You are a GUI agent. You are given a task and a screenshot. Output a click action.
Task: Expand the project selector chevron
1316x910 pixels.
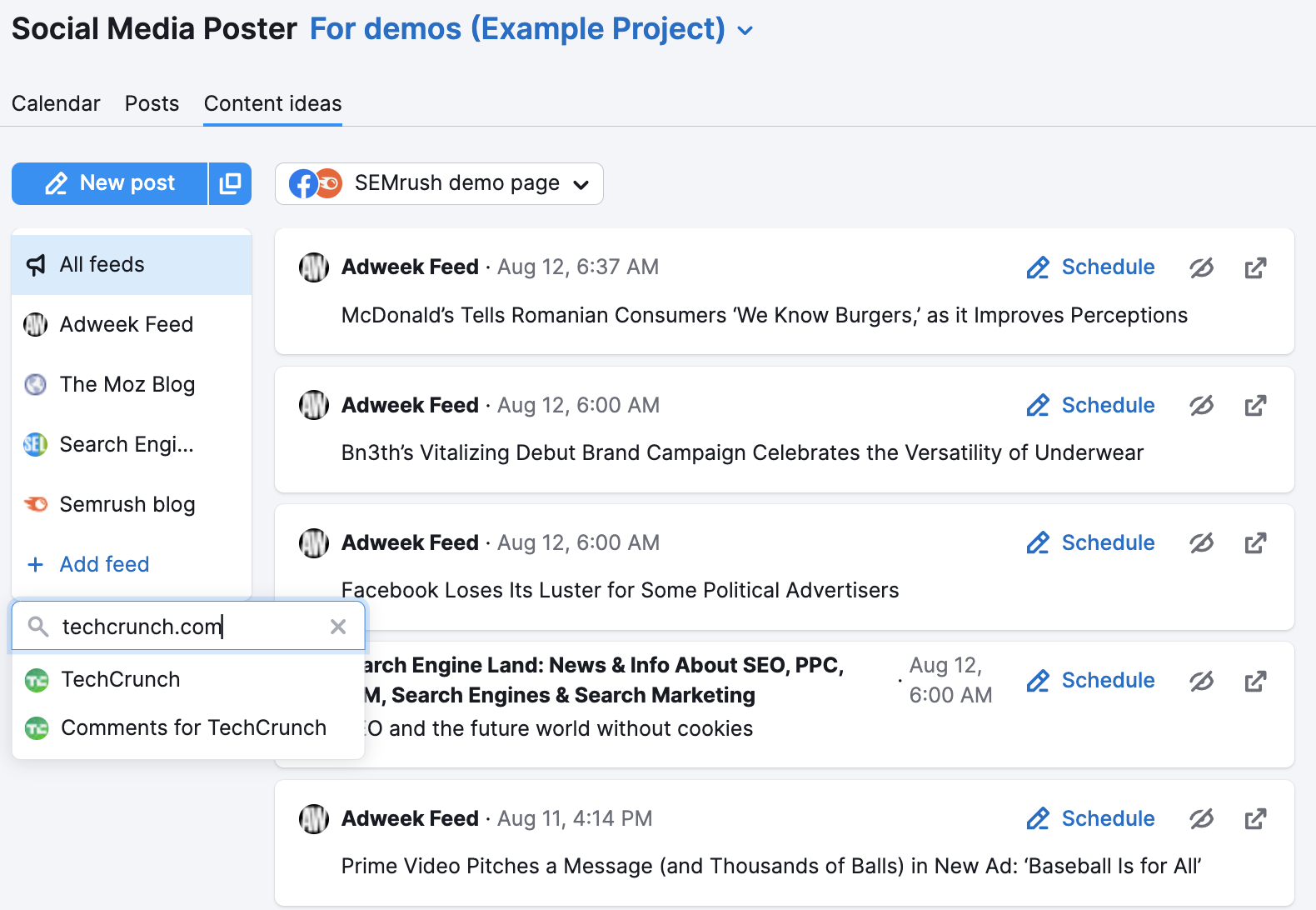coord(745,31)
